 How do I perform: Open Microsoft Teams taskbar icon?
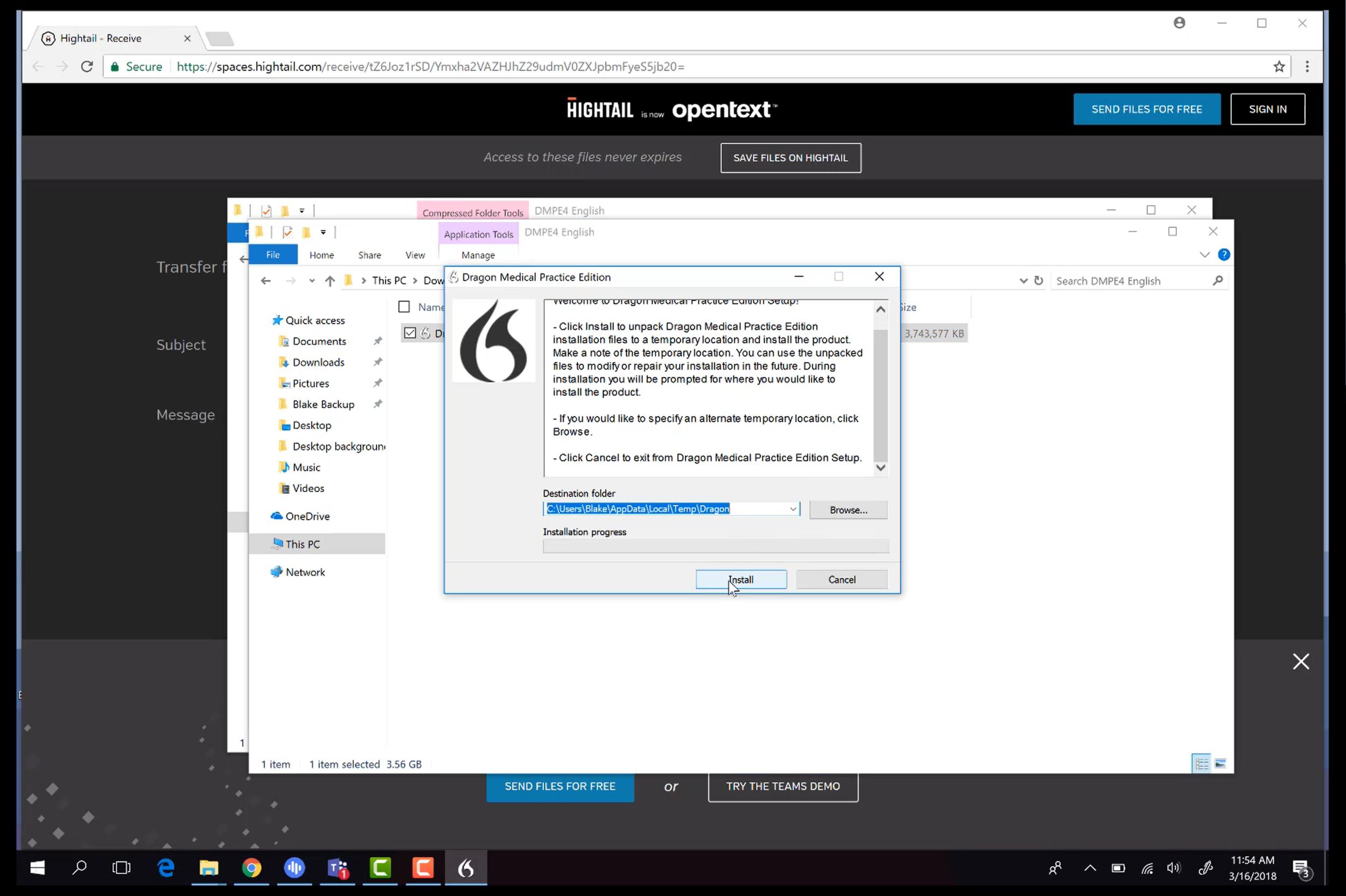[337, 868]
